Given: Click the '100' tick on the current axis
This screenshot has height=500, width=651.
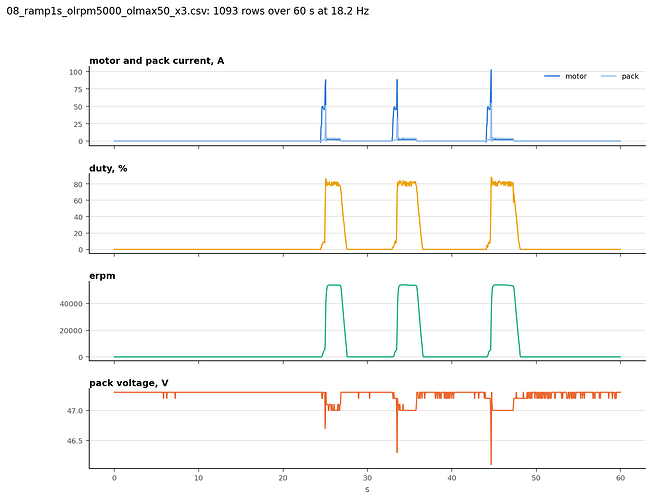Looking at the screenshot, I should [76, 72].
